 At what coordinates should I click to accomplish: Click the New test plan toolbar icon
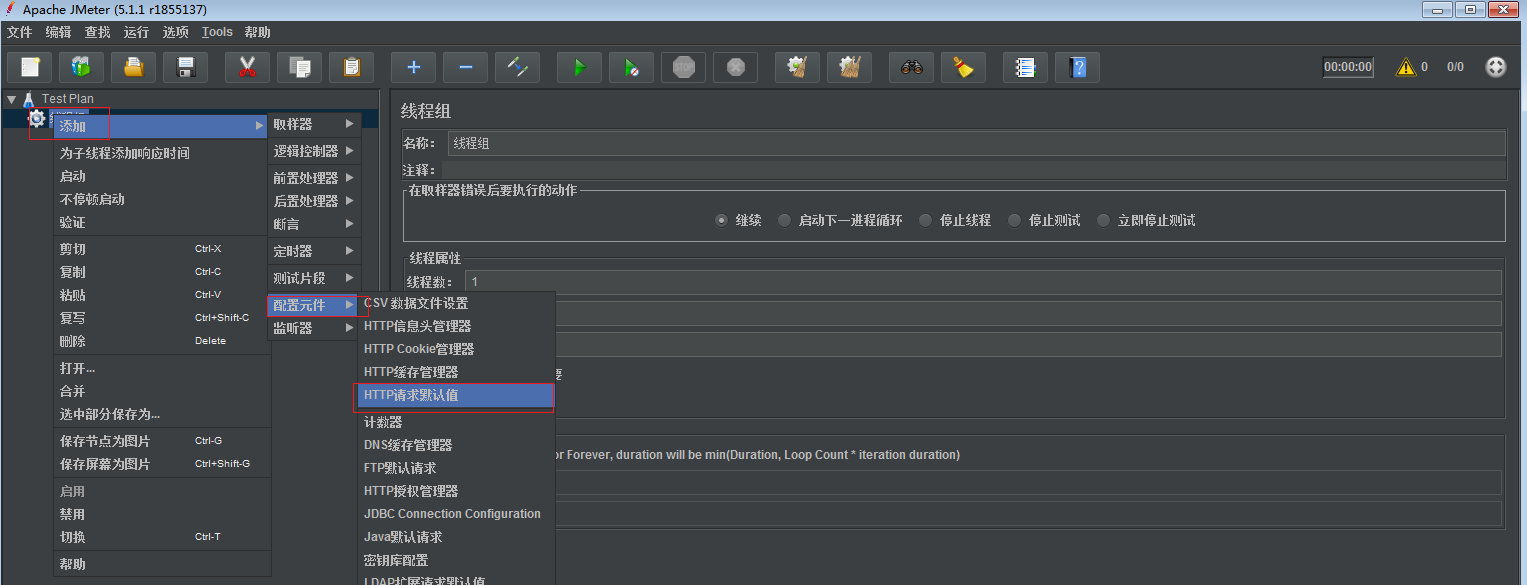coord(30,68)
